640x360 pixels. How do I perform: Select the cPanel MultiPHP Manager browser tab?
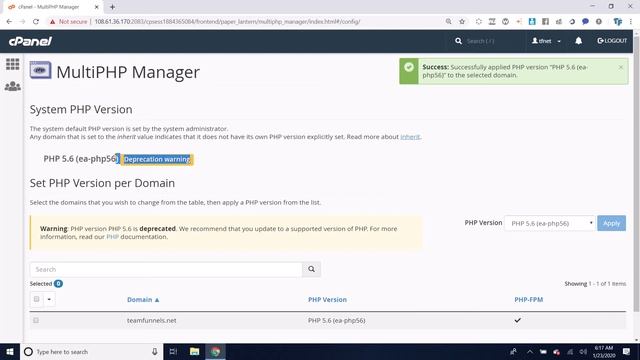52,7
